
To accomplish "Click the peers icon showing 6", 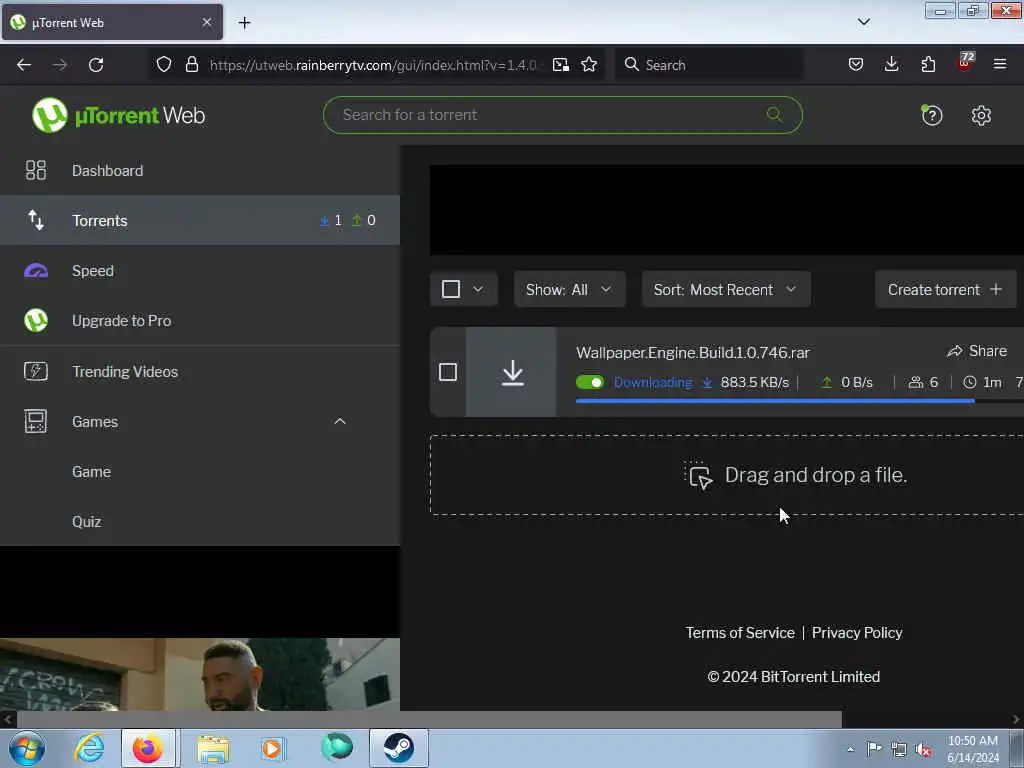I will (916, 382).
